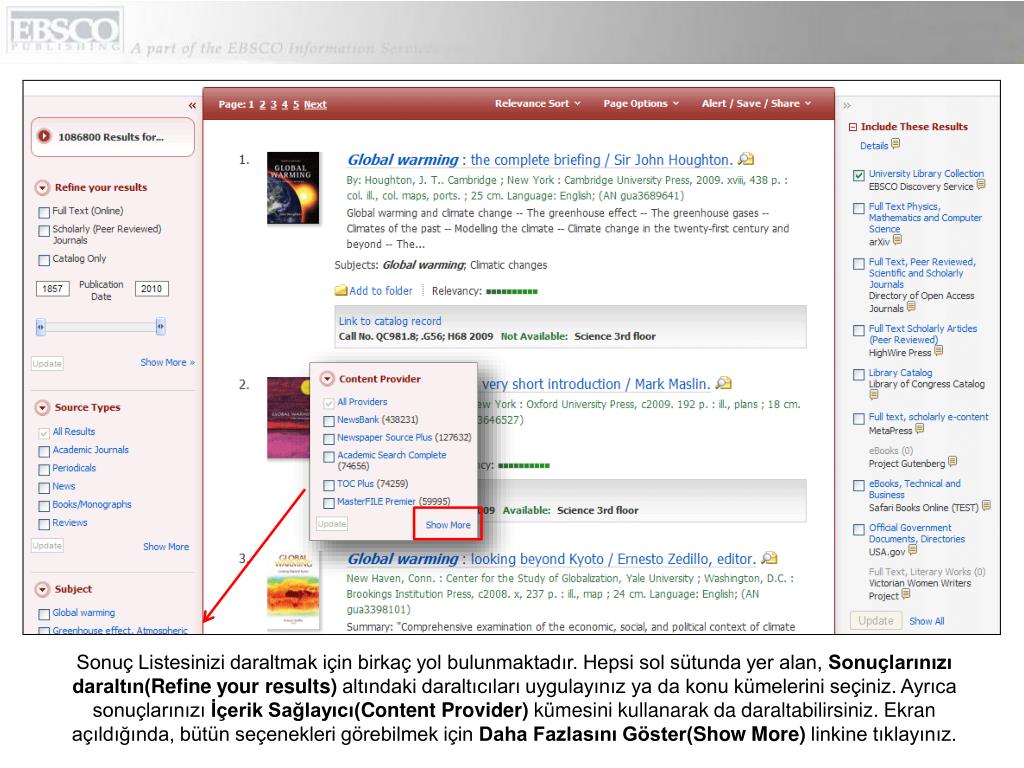Image resolution: width=1024 pixels, height=768 pixels.
Task: Click info note icon beside EBSCO Discovery Service
Action: click(x=981, y=185)
